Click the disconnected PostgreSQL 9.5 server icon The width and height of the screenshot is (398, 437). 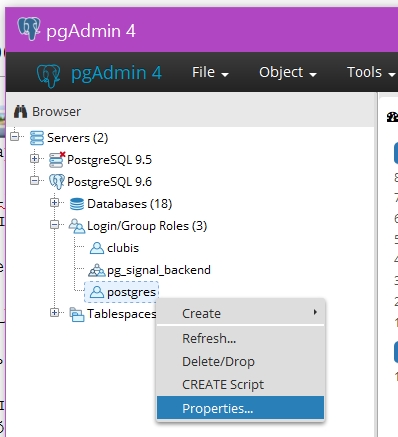(57, 159)
